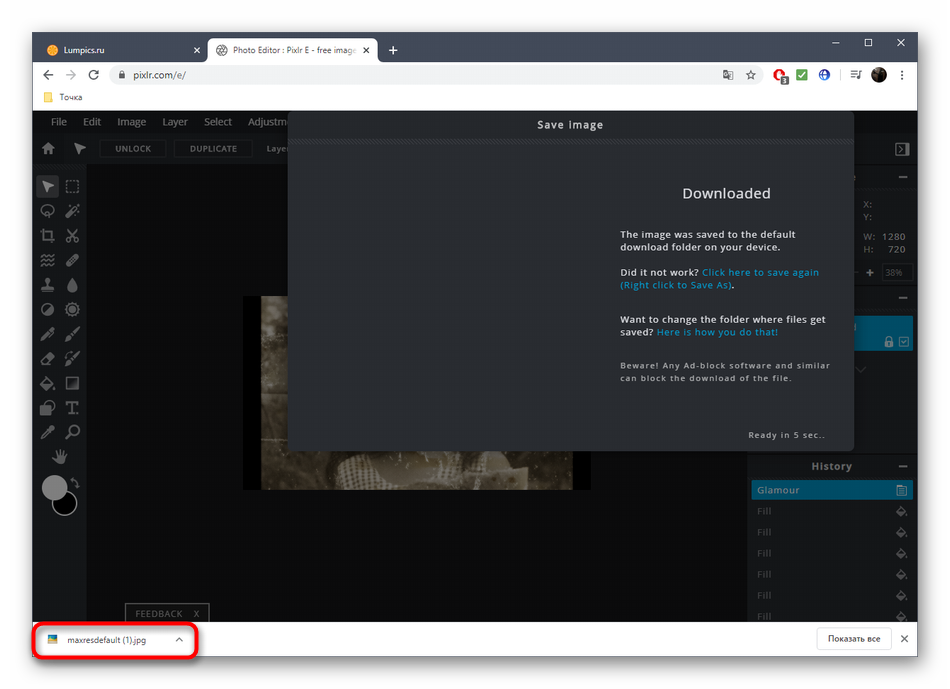Image resolution: width=950 pixels, height=689 pixels.
Task: Collapse the History panel
Action: (903, 466)
